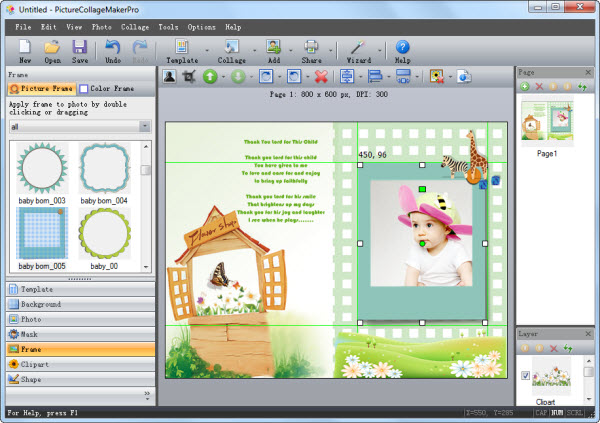
Task: Add a new page with green plus icon
Action: pos(525,87)
